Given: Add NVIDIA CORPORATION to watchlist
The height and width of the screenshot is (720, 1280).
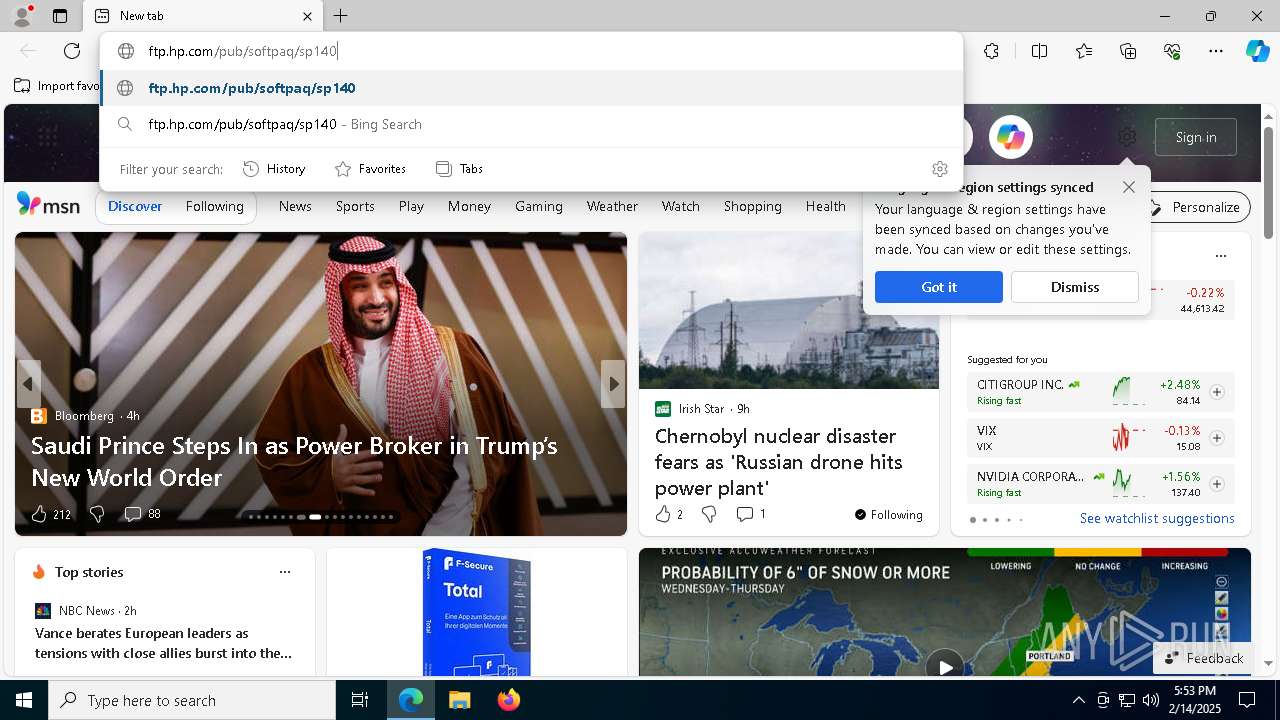Looking at the screenshot, I should [x=1217, y=484].
